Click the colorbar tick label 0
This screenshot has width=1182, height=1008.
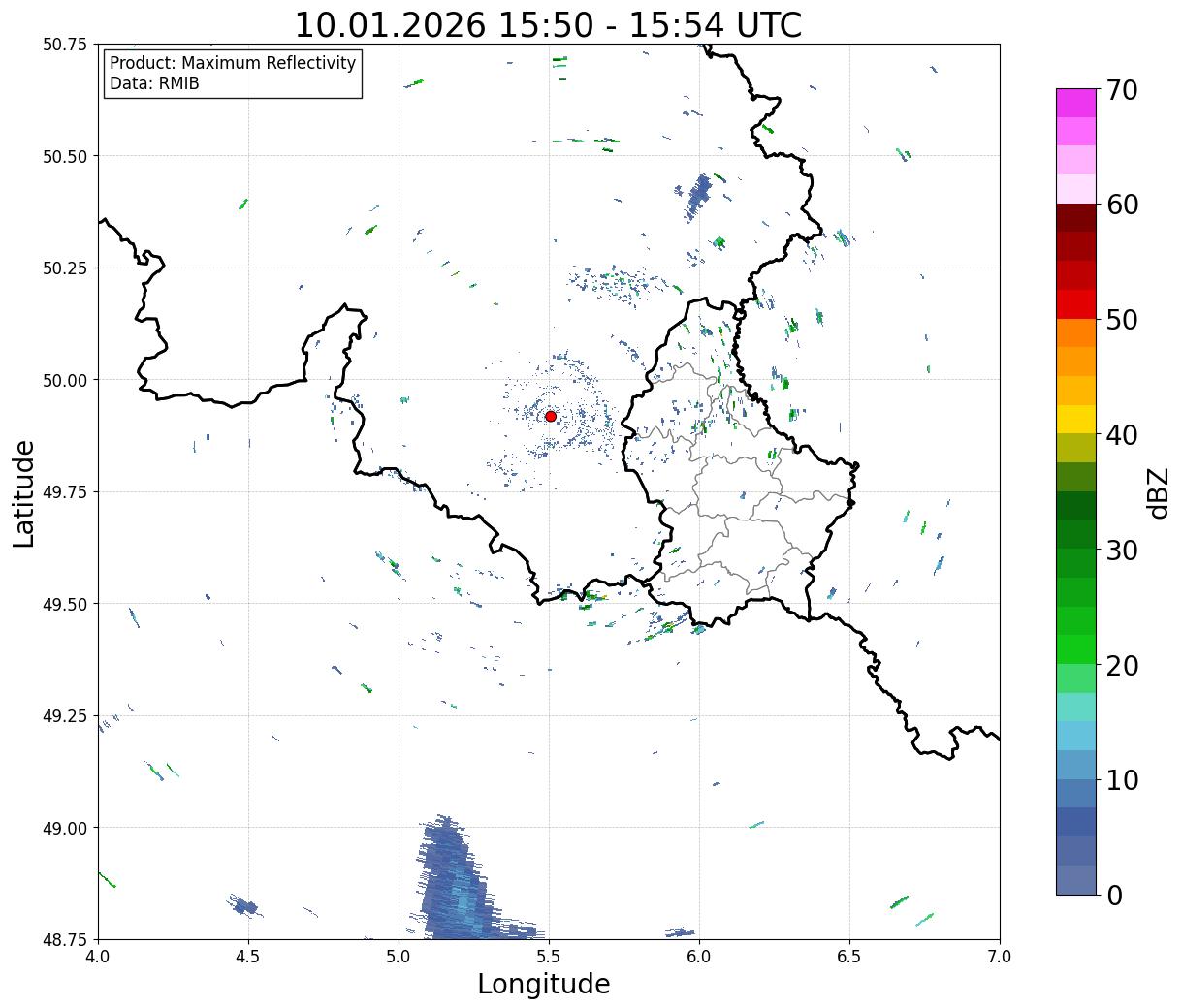click(1113, 895)
